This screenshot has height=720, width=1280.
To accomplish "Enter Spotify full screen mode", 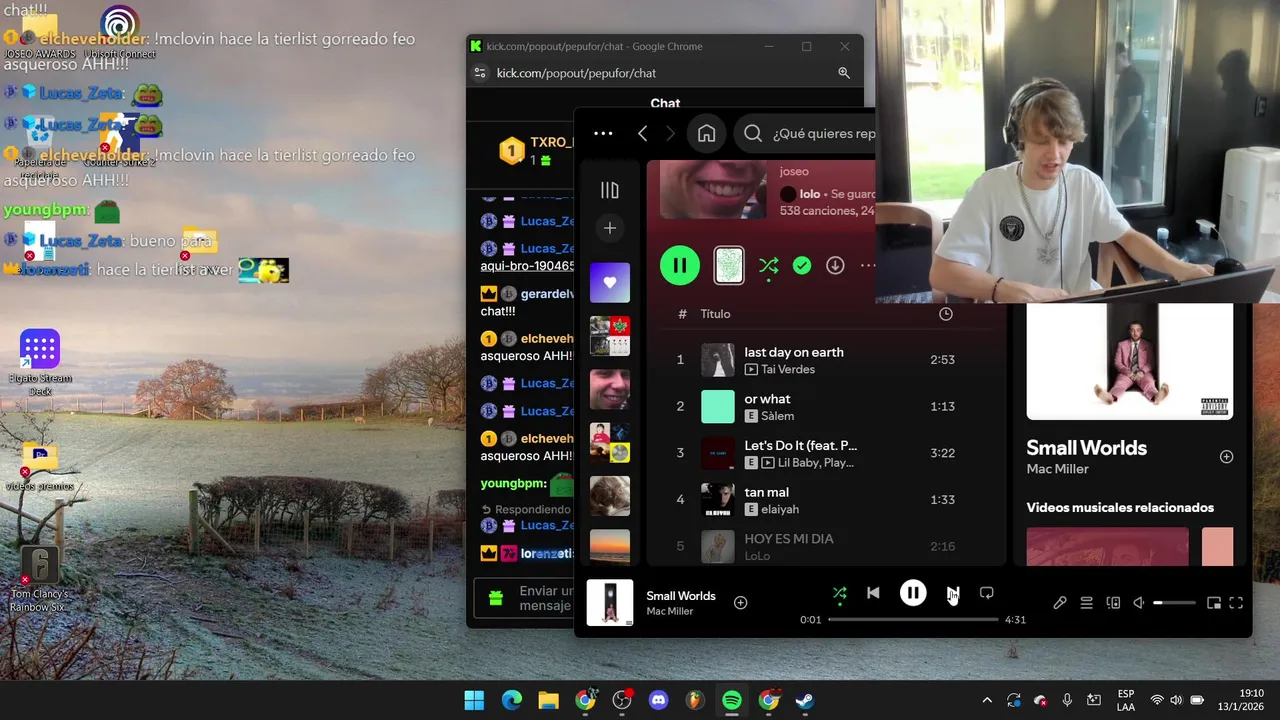I will click(x=1236, y=603).
